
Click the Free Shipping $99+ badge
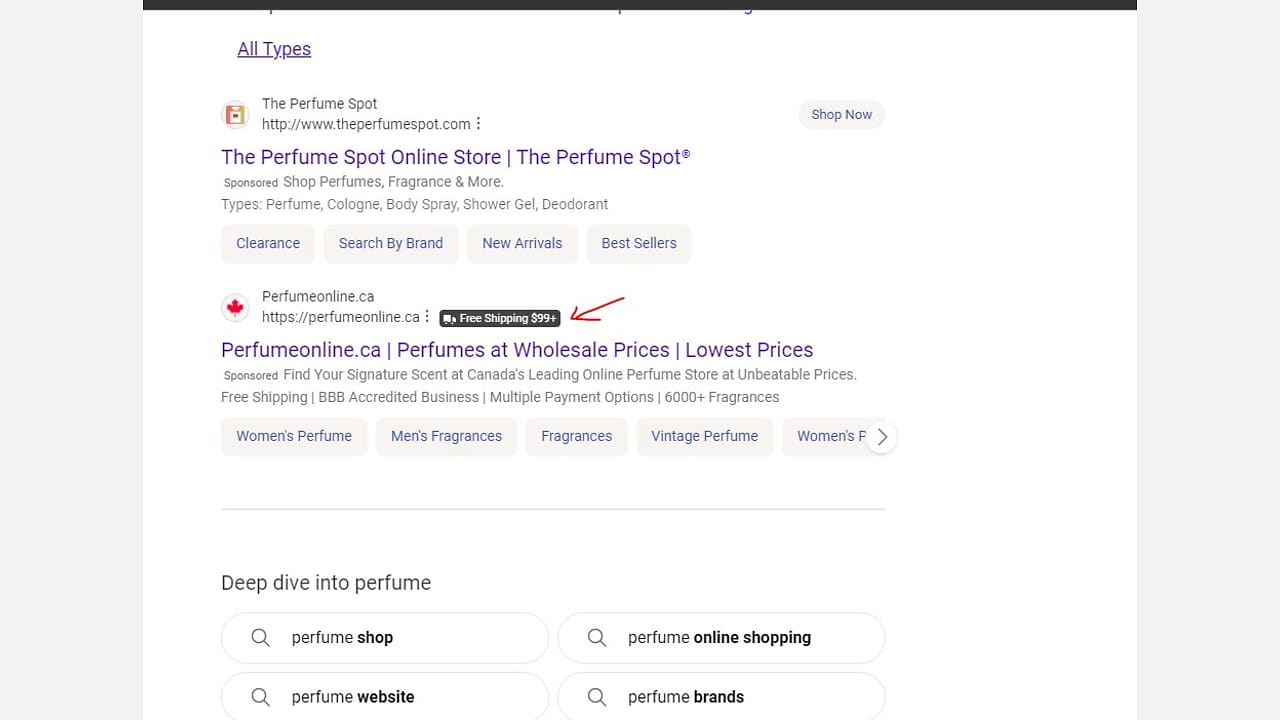click(x=500, y=318)
